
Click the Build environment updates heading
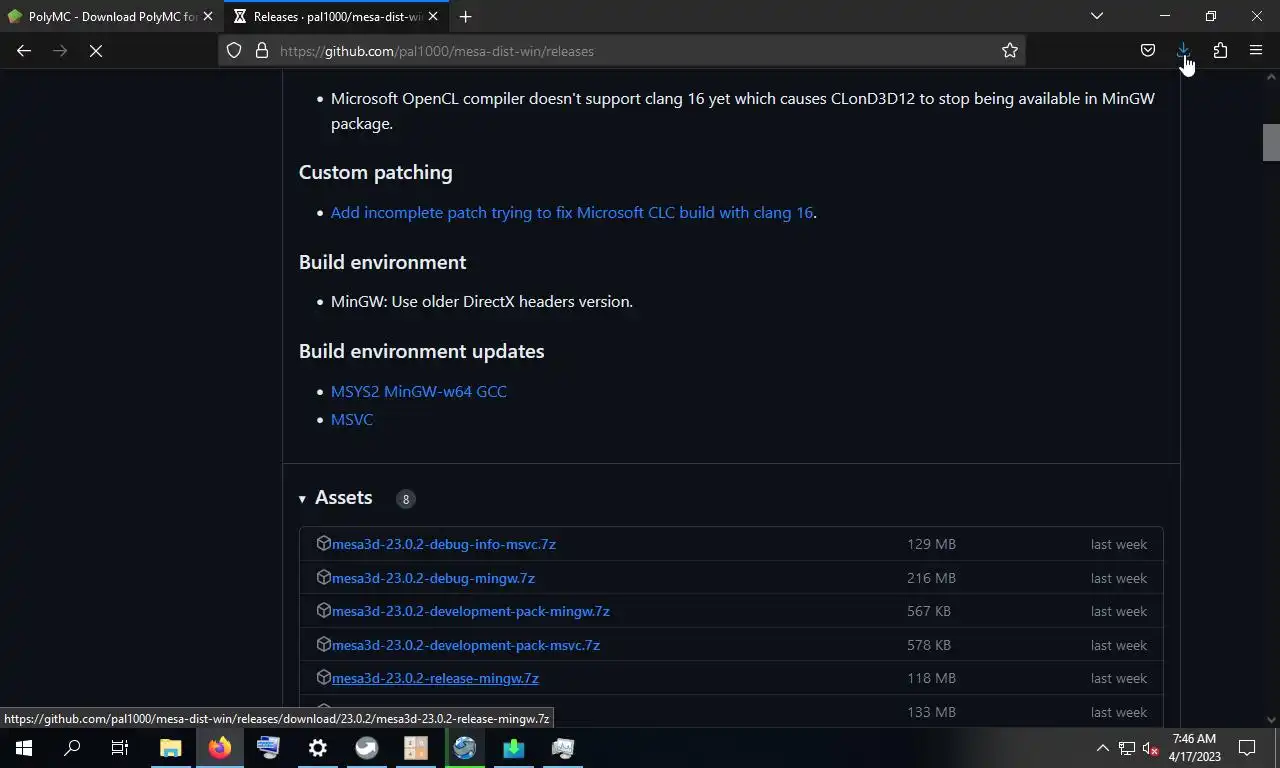point(421,351)
